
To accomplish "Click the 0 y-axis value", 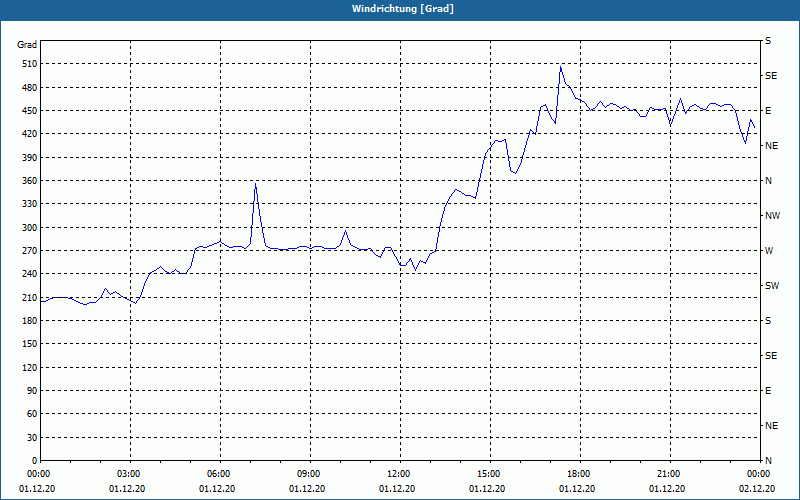I will [35, 461].
